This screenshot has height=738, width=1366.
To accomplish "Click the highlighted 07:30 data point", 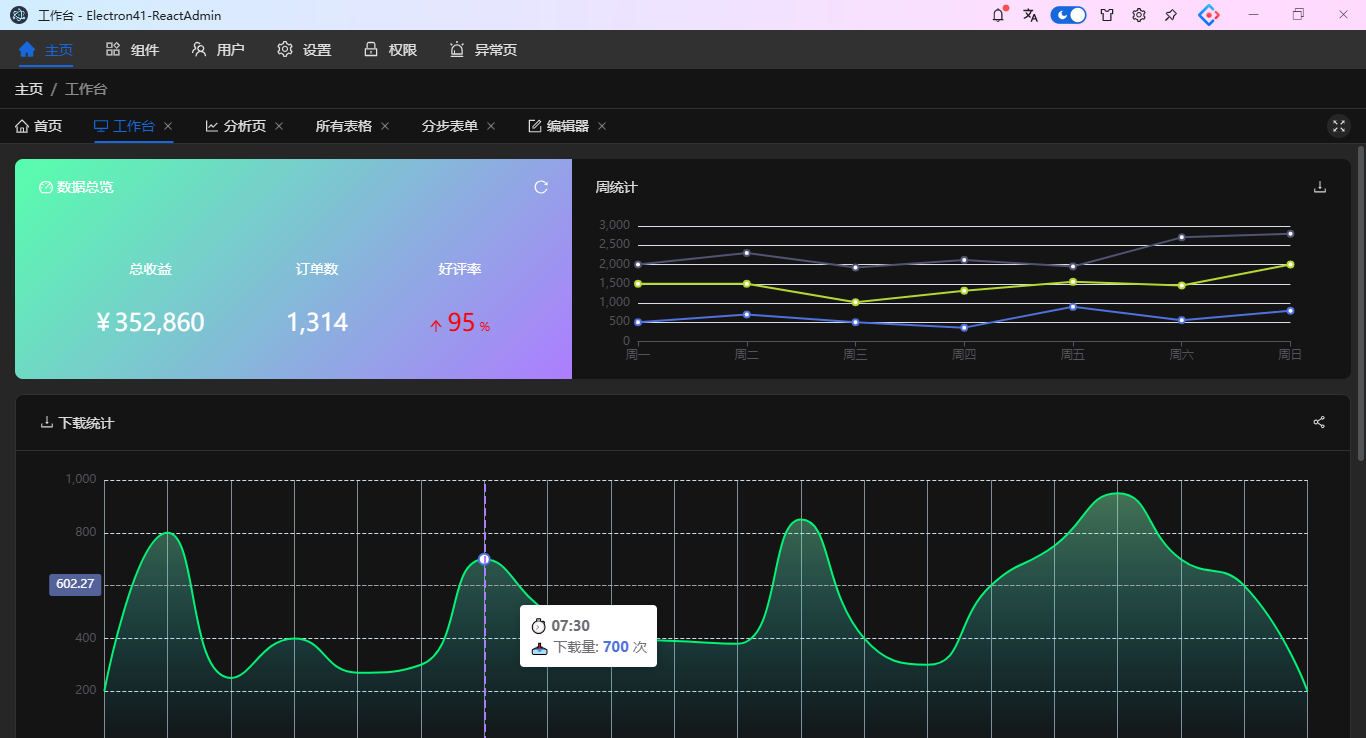I will point(484,559).
